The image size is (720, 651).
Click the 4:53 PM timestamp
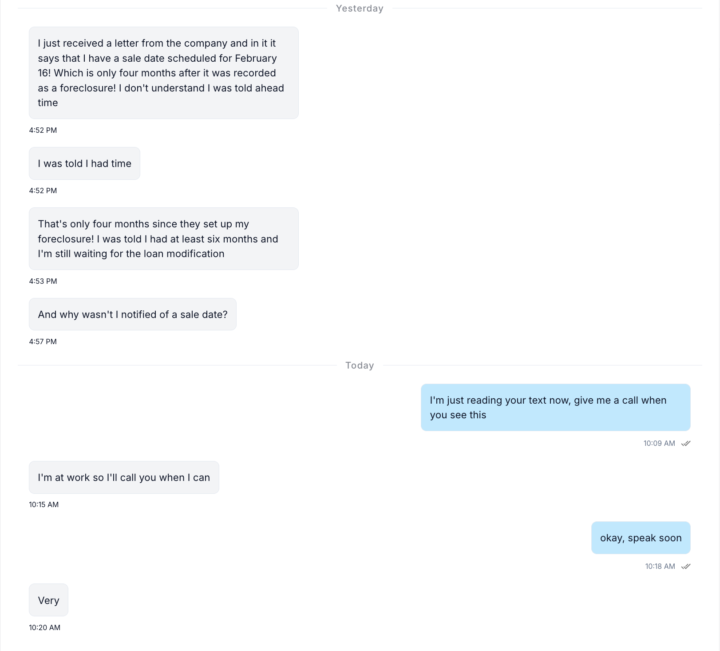pos(43,281)
